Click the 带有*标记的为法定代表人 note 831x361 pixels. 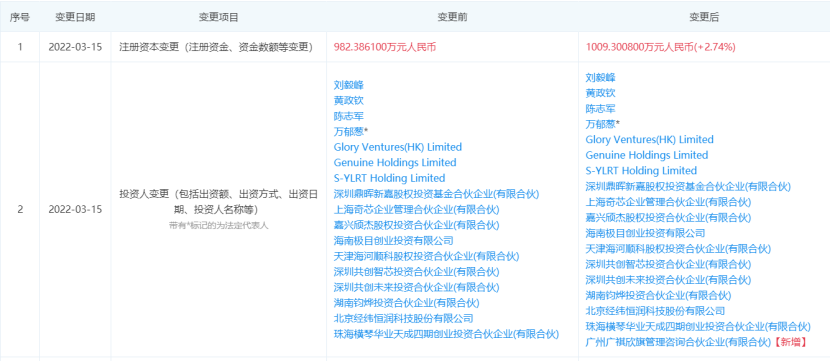click(x=218, y=225)
